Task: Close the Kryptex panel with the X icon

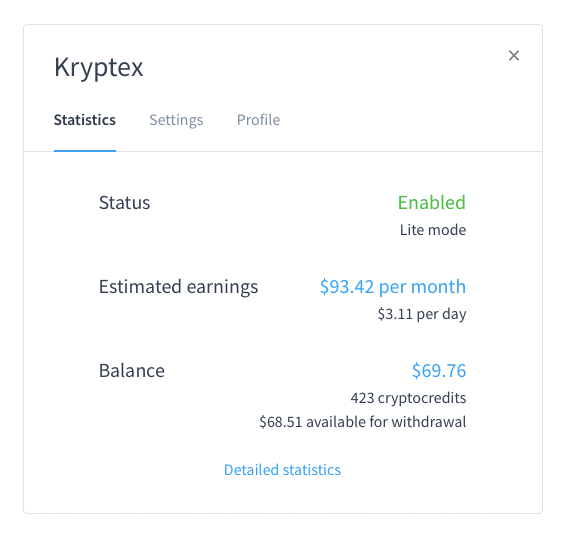Action: (x=514, y=56)
